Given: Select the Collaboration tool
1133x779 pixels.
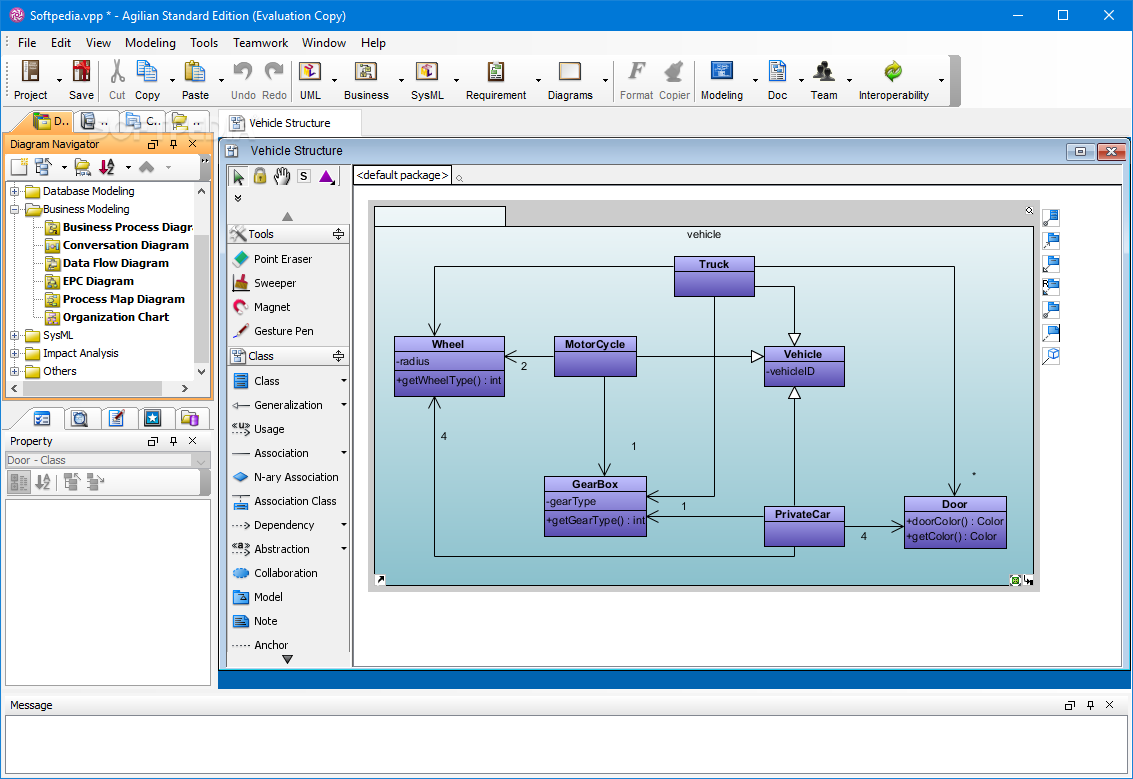Looking at the screenshot, I should pos(285,573).
